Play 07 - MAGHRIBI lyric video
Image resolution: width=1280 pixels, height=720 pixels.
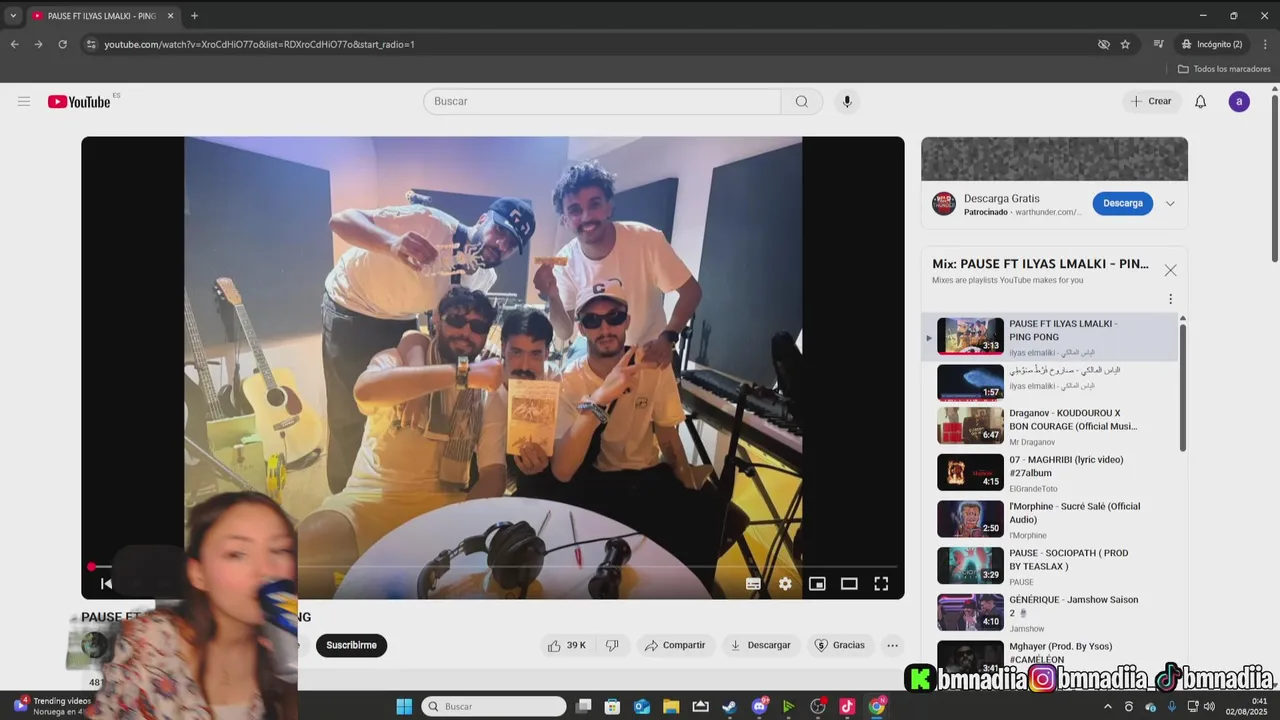[x=1050, y=472]
